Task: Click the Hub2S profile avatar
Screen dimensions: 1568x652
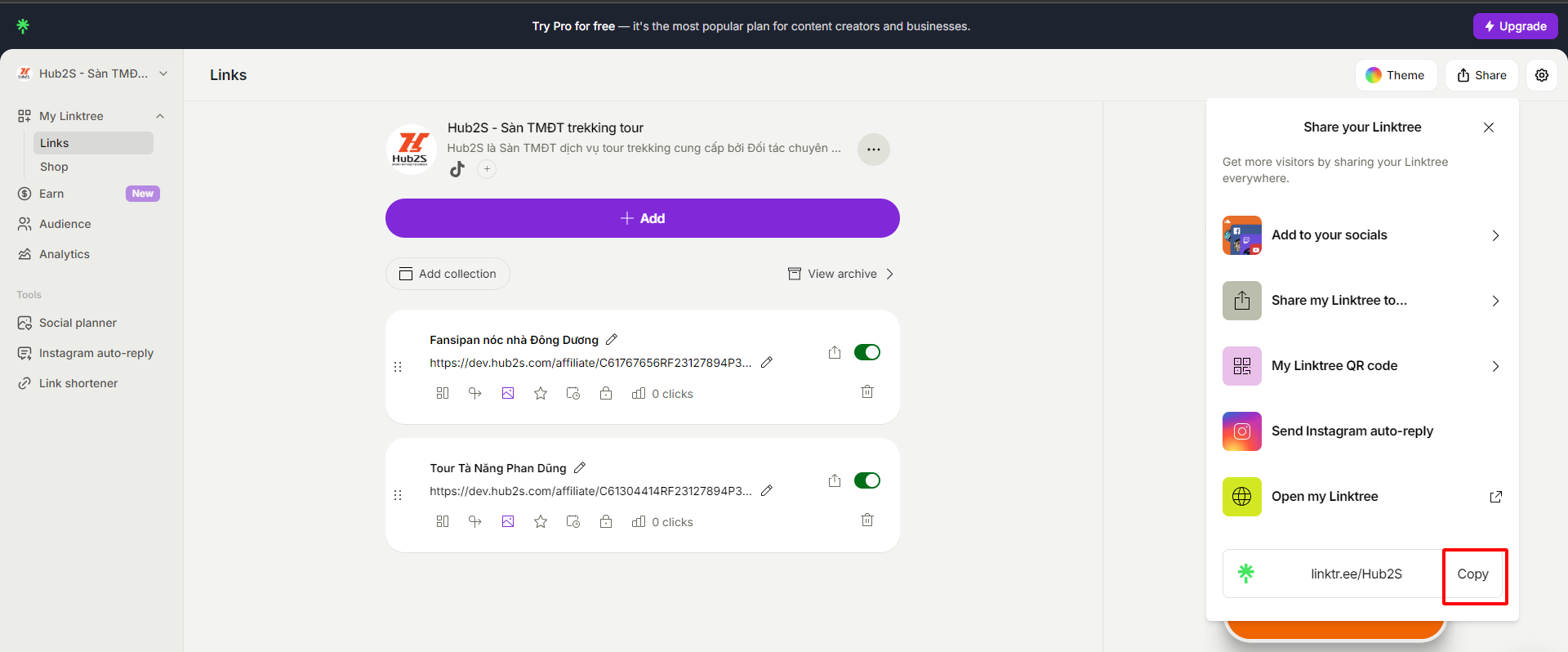Action: [411, 150]
